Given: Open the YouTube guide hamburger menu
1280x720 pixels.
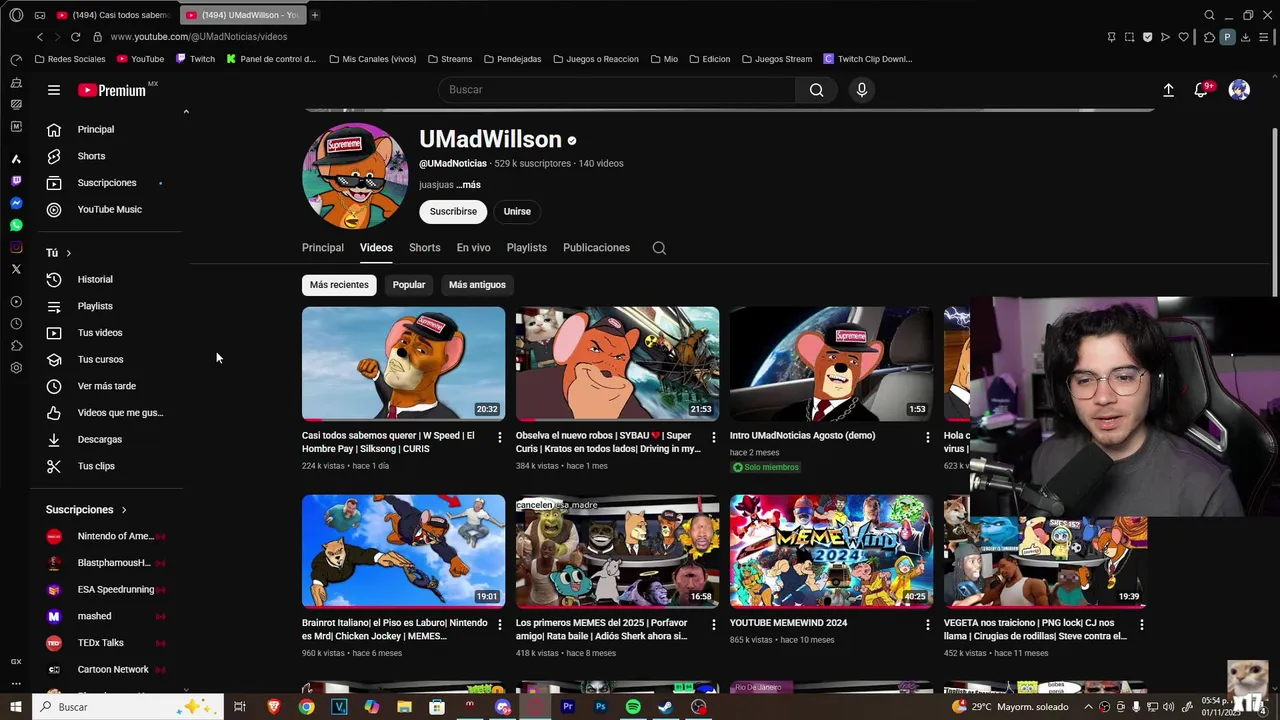Looking at the screenshot, I should (x=54, y=90).
